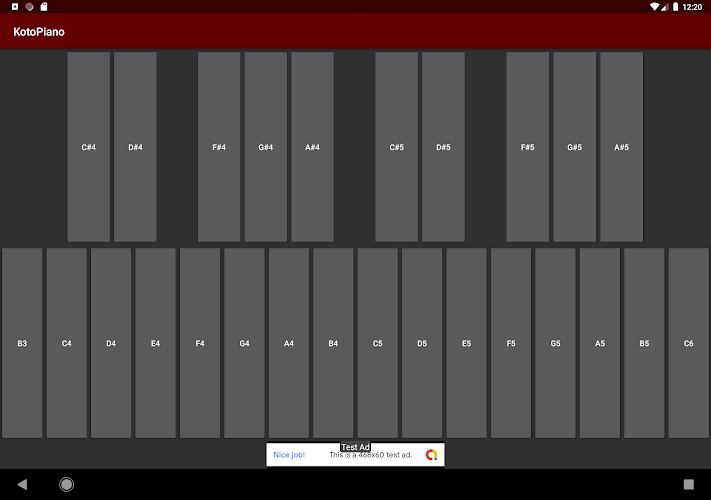
Task: Check the Wi-Fi status icon
Action: point(654,6)
